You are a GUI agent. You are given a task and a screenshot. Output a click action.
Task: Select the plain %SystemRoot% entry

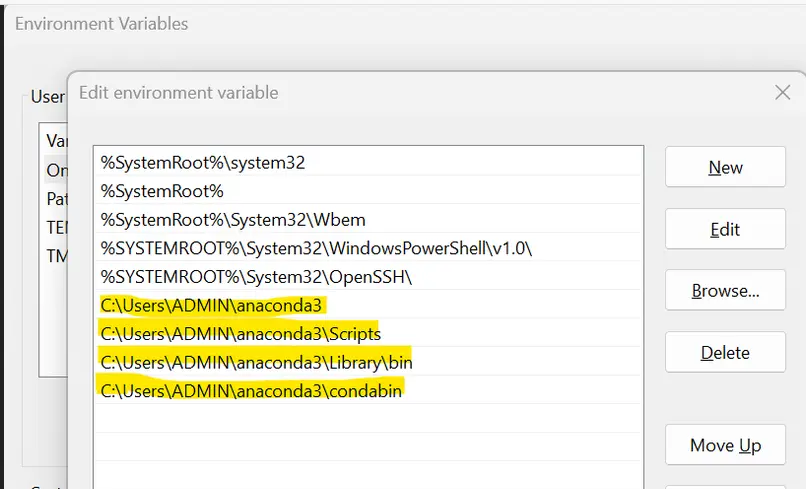368,191
